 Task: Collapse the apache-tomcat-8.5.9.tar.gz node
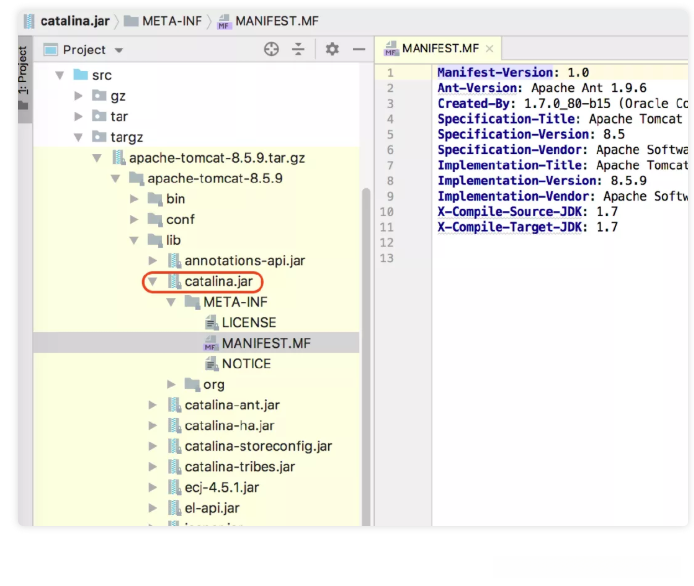tap(97, 158)
